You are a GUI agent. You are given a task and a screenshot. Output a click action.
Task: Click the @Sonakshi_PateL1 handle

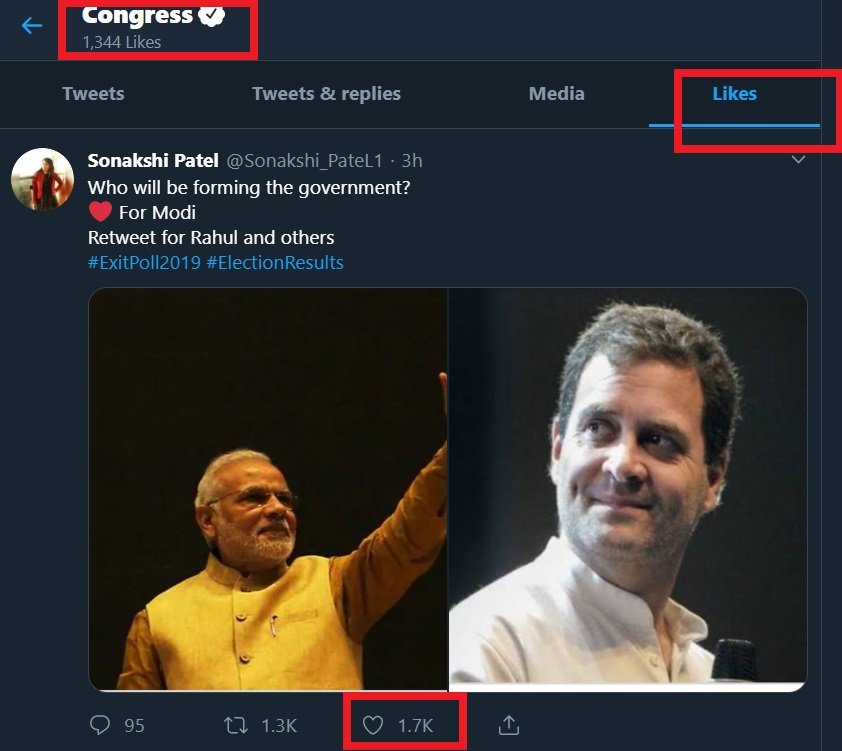click(x=304, y=160)
